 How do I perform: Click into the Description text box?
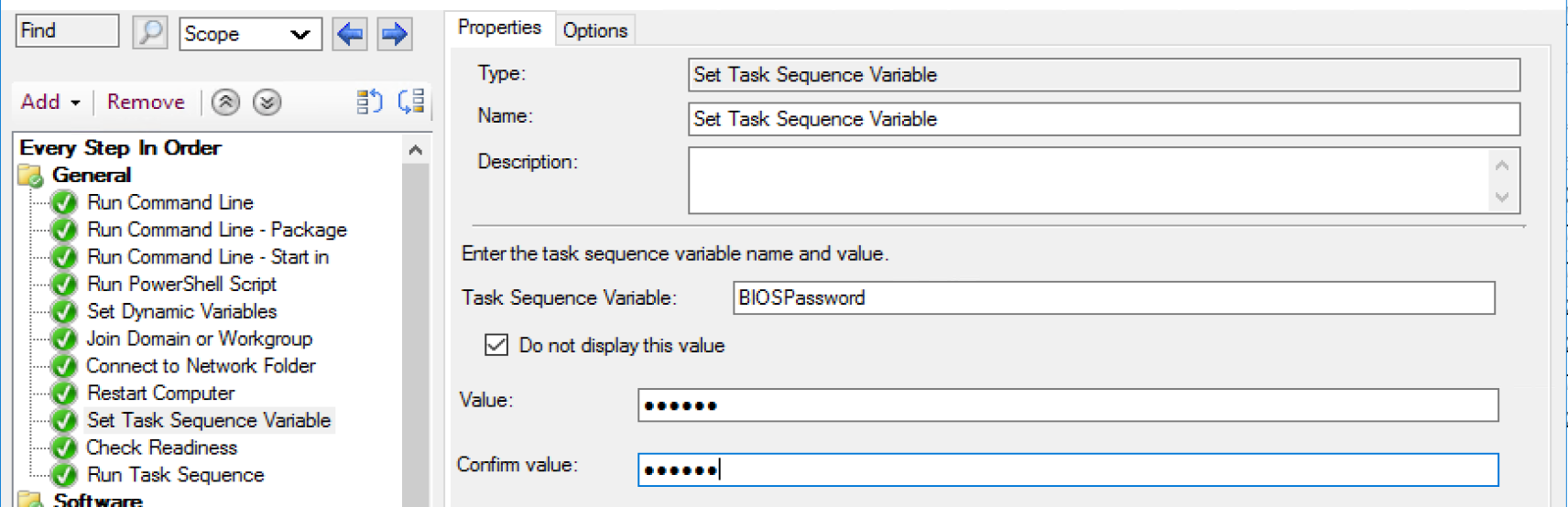tap(1090, 180)
